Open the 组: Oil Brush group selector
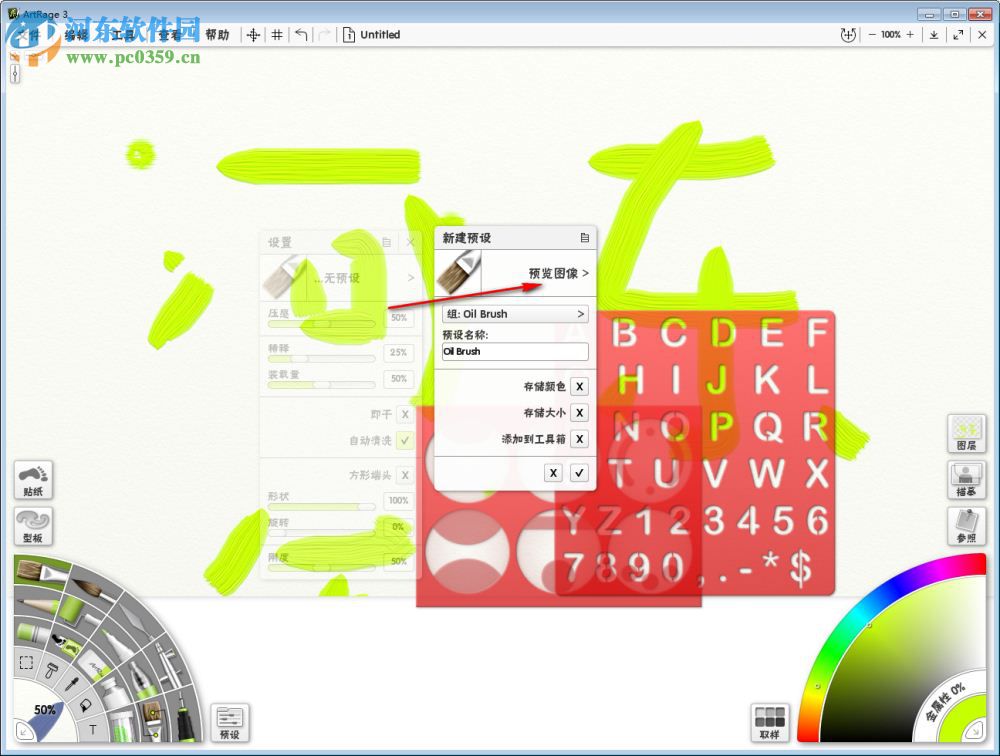Viewport: 1000px width, 756px height. point(514,313)
